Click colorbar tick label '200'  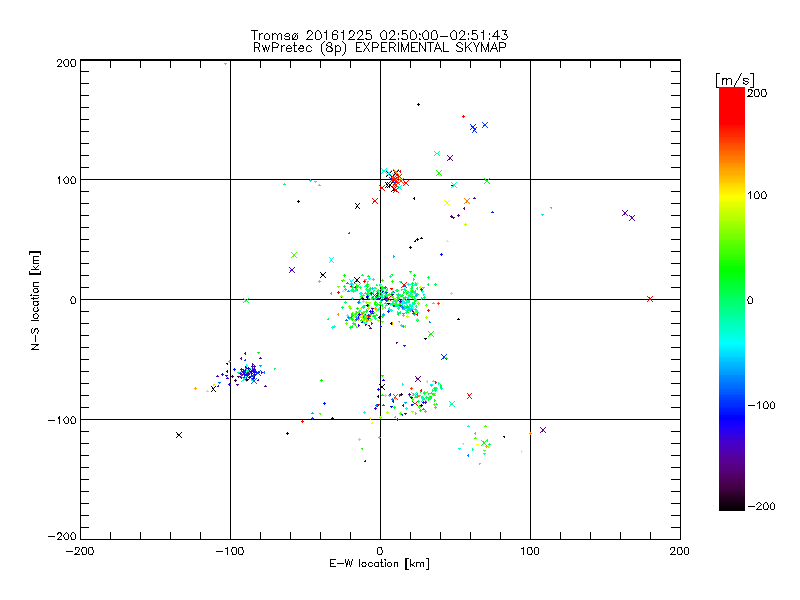[757, 93]
